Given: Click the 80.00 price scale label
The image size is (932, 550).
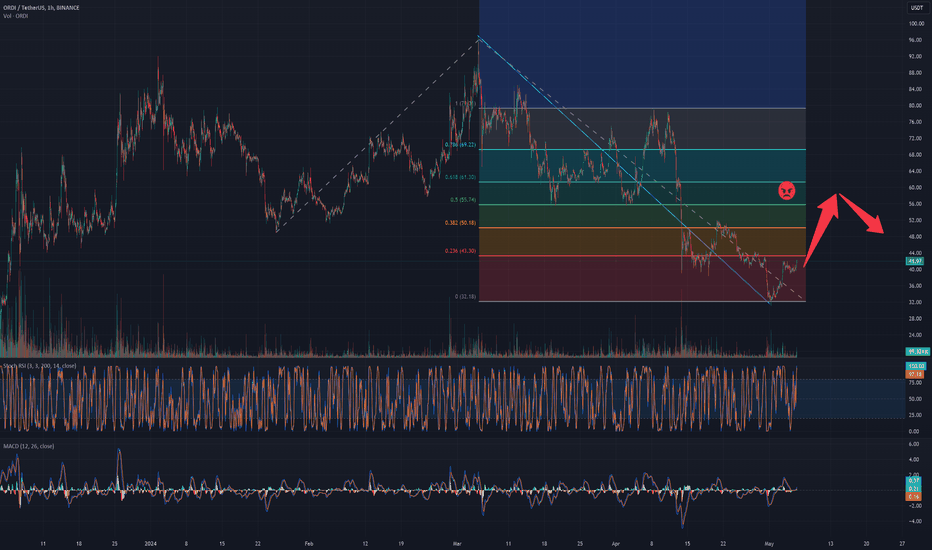Looking at the screenshot, I should pyautogui.click(x=915, y=106).
